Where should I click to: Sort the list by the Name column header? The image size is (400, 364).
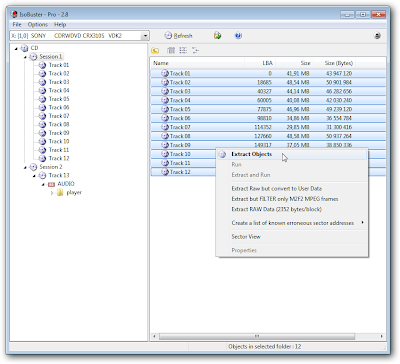coord(197,63)
